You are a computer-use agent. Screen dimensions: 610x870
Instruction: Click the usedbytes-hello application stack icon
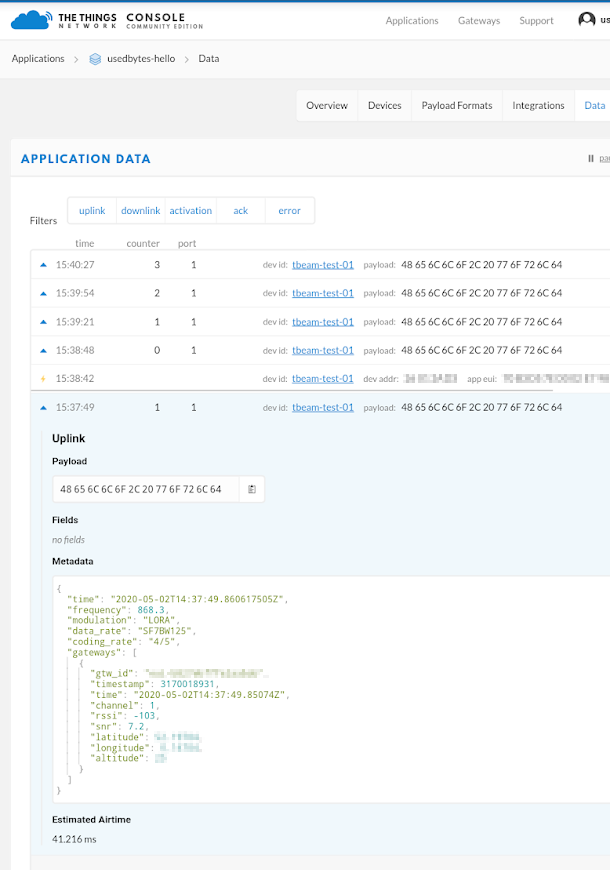[x=95, y=59]
